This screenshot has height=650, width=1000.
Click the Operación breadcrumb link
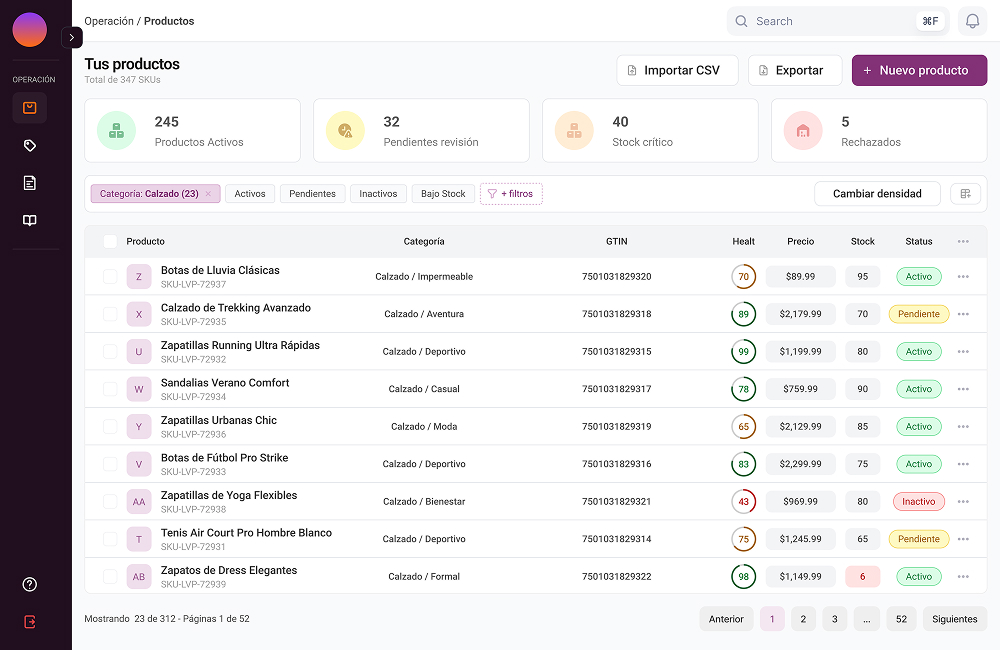tap(109, 21)
